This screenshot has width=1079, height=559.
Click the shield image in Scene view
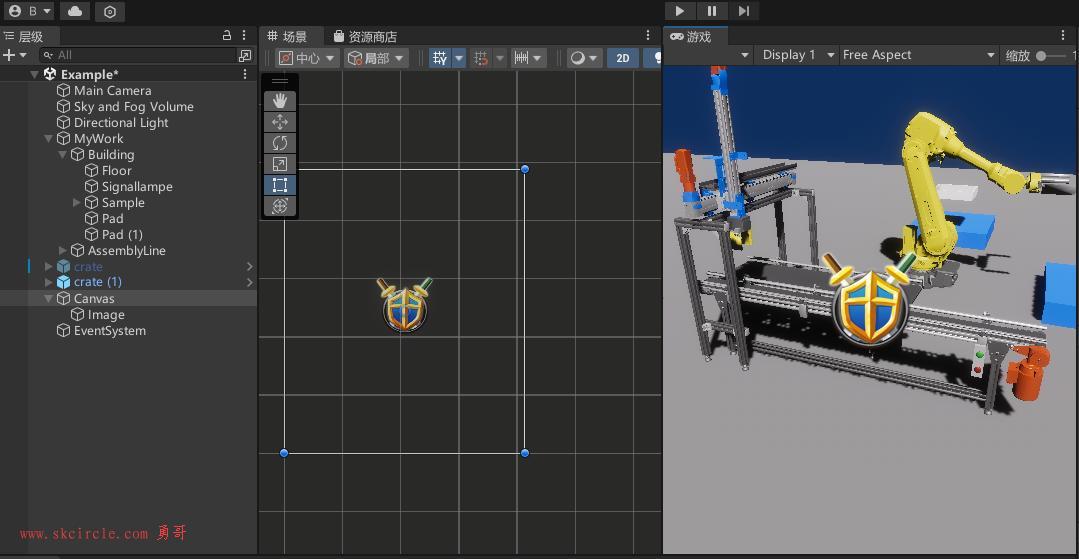405,304
